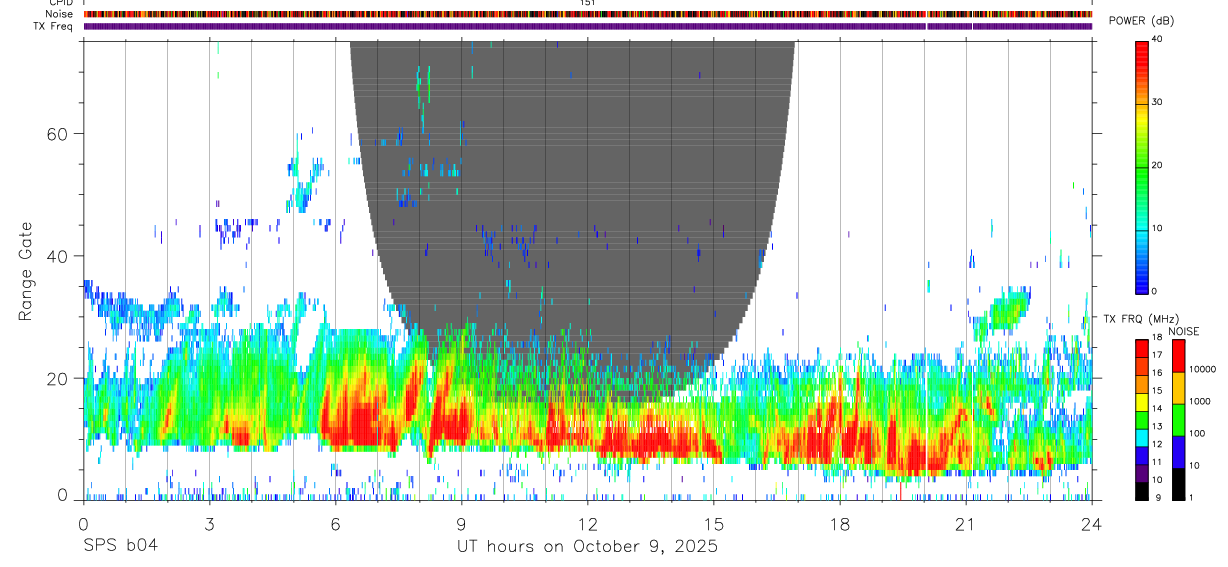Viewport: 1228px width, 567px height.
Task: Click the SPS b04 label
Action: tap(120, 547)
